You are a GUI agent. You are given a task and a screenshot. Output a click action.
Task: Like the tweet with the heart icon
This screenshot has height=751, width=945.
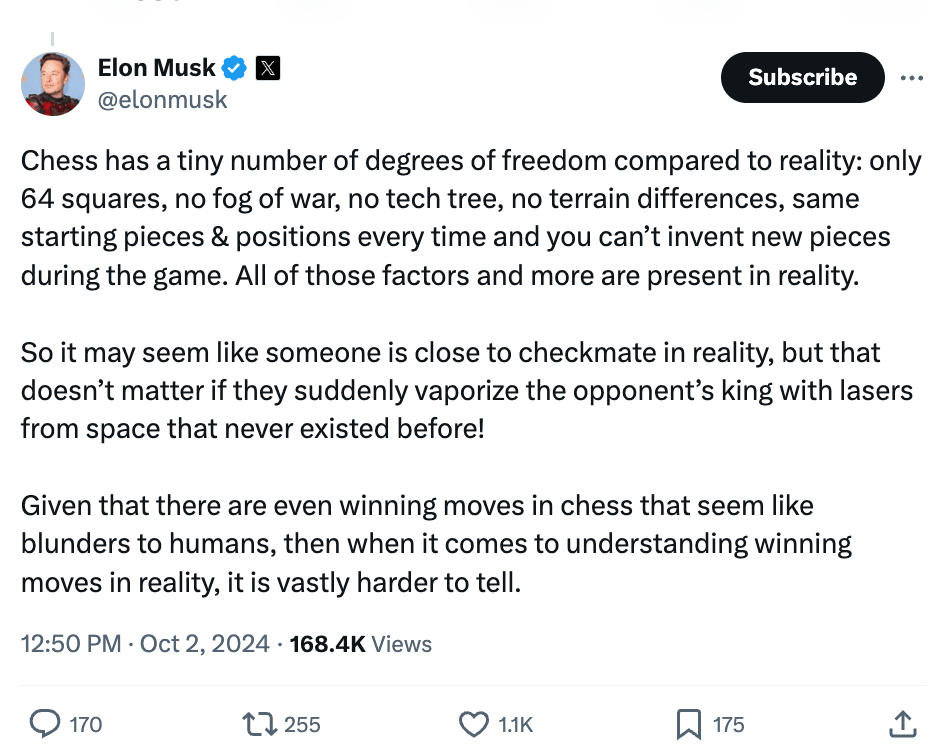[473, 723]
